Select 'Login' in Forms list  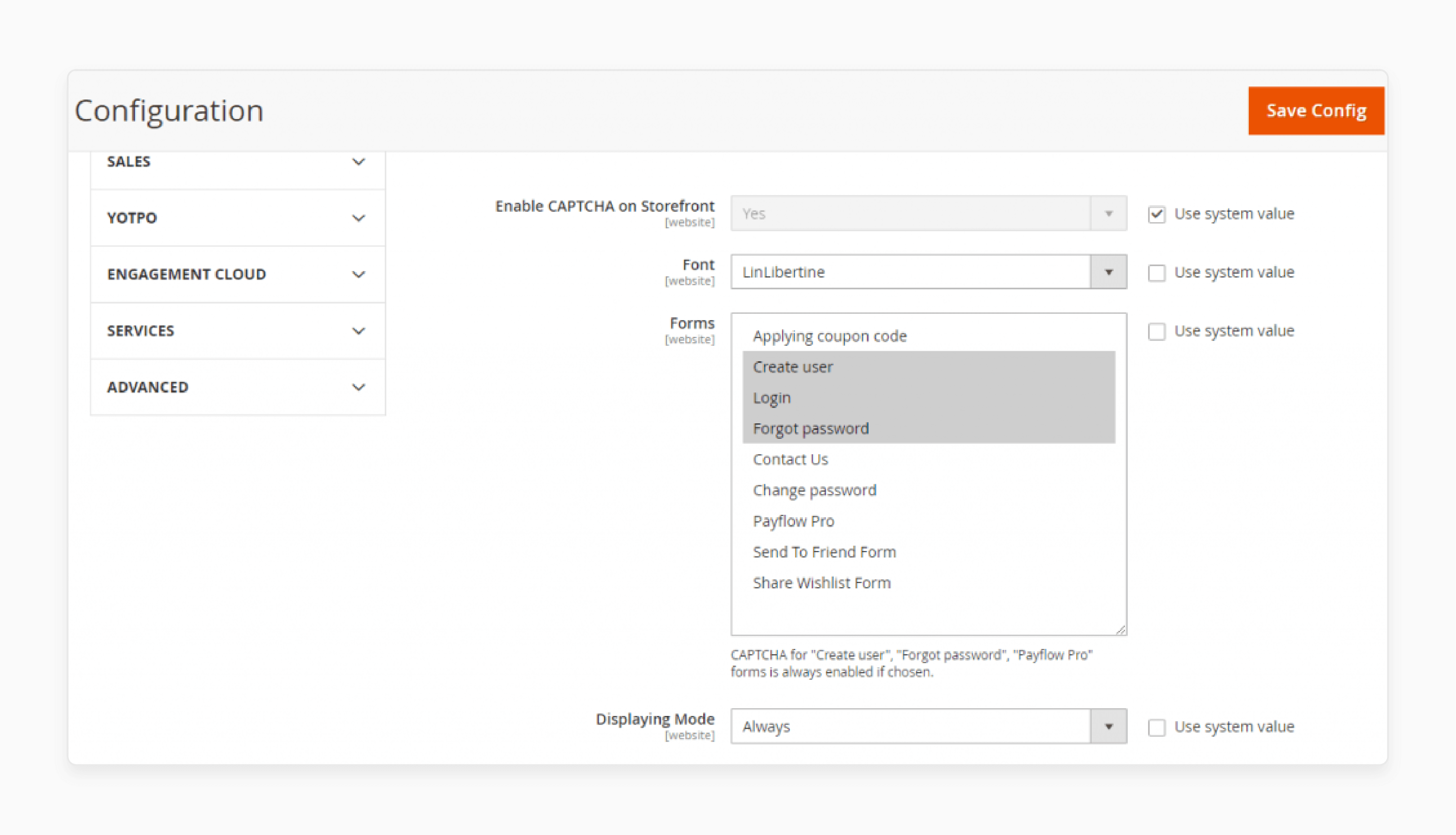929,398
